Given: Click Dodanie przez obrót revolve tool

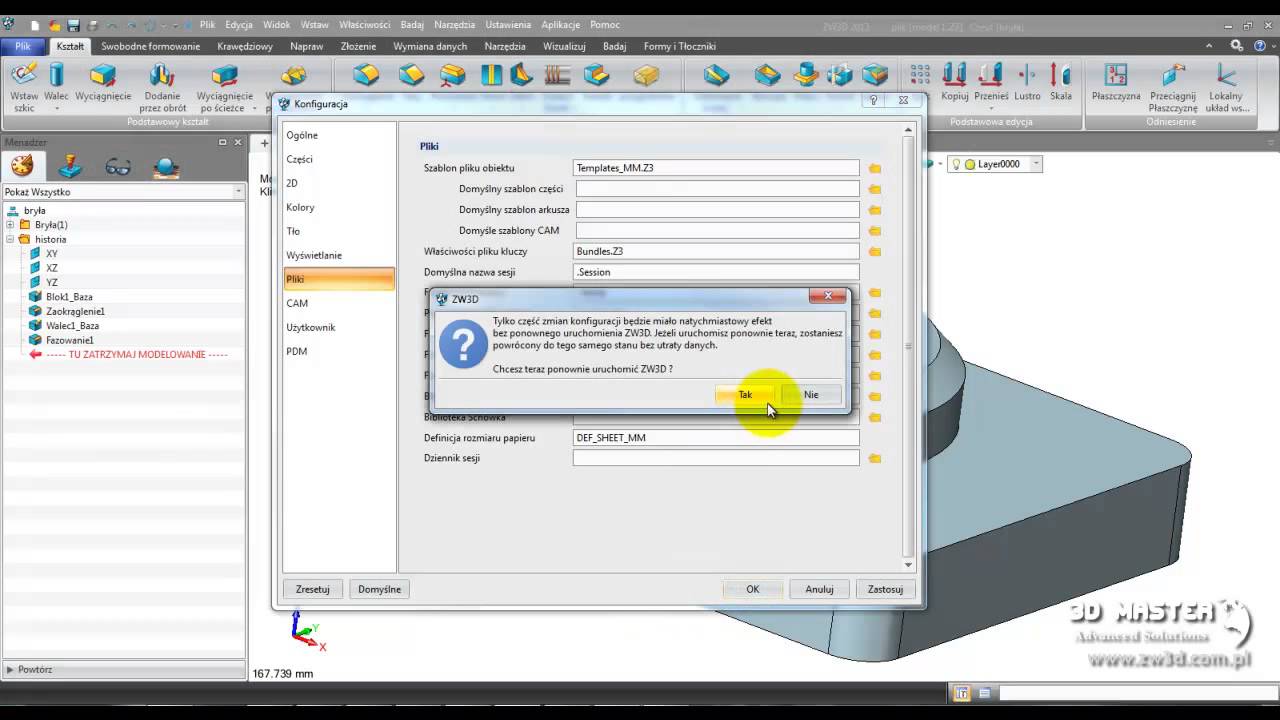Looking at the screenshot, I should click(162, 87).
